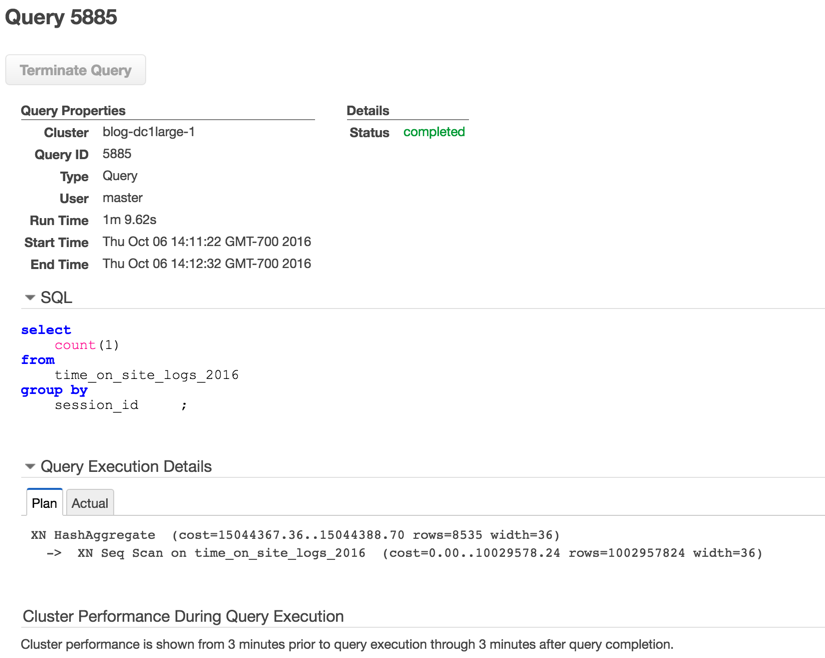Click the select keyword in SQL
825x658 pixels.
tap(46, 330)
